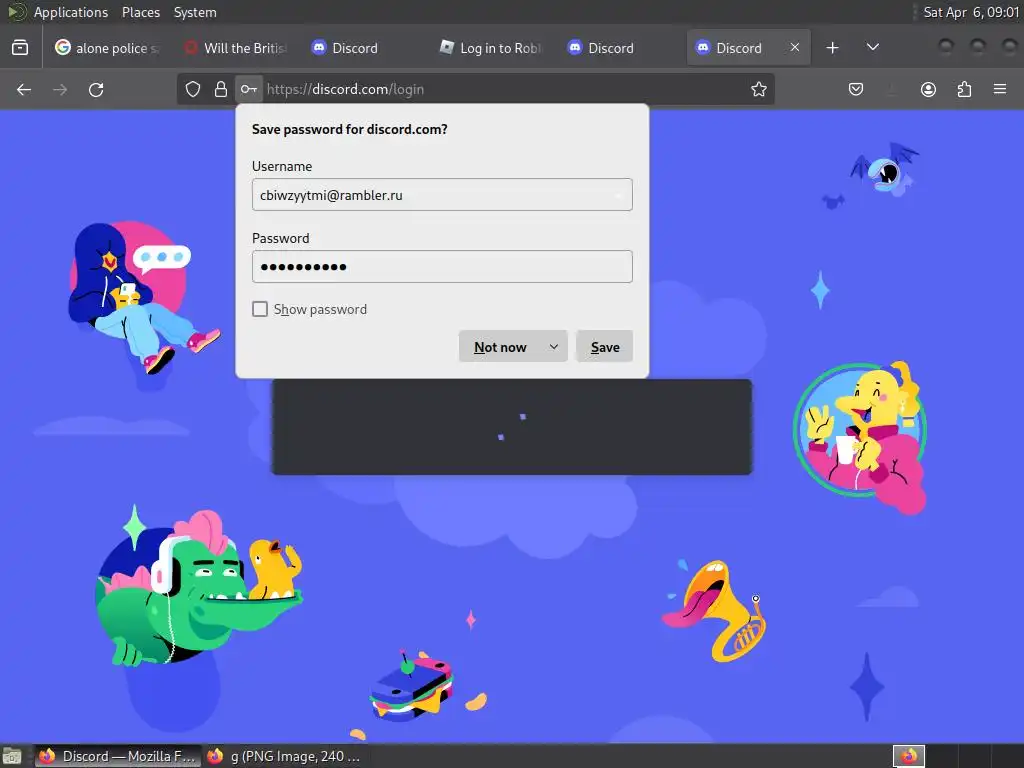This screenshot has width=1024, height=768.
Task: Switch to the 'alone police' Google tab
Action: (x=108, y=48)
